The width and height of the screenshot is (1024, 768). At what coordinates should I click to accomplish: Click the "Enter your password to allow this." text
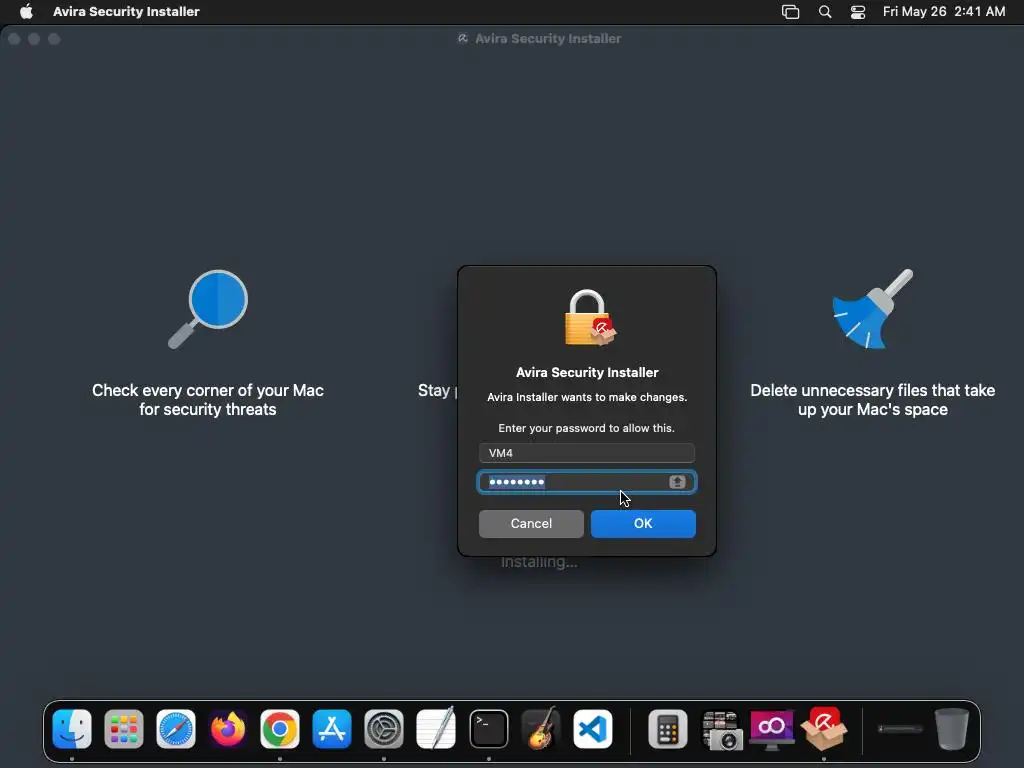(x=586, y=428)
